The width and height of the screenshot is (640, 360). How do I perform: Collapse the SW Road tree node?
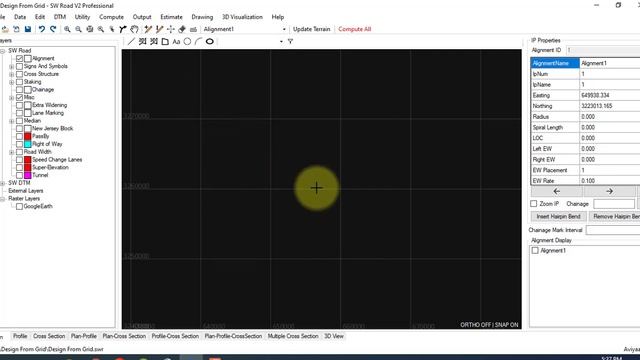pos(2,51)
